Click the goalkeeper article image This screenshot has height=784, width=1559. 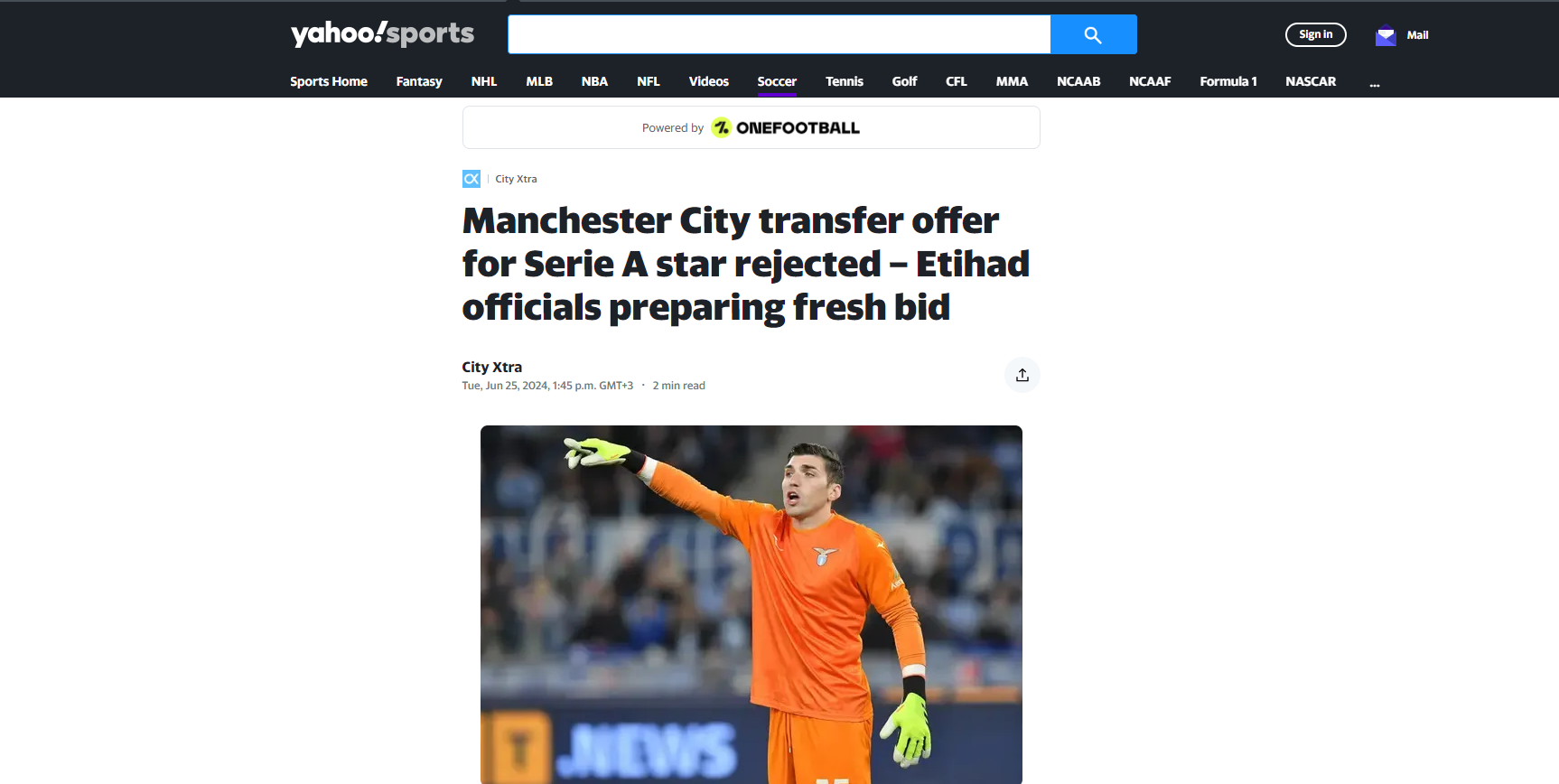click(x=751, y=604)
